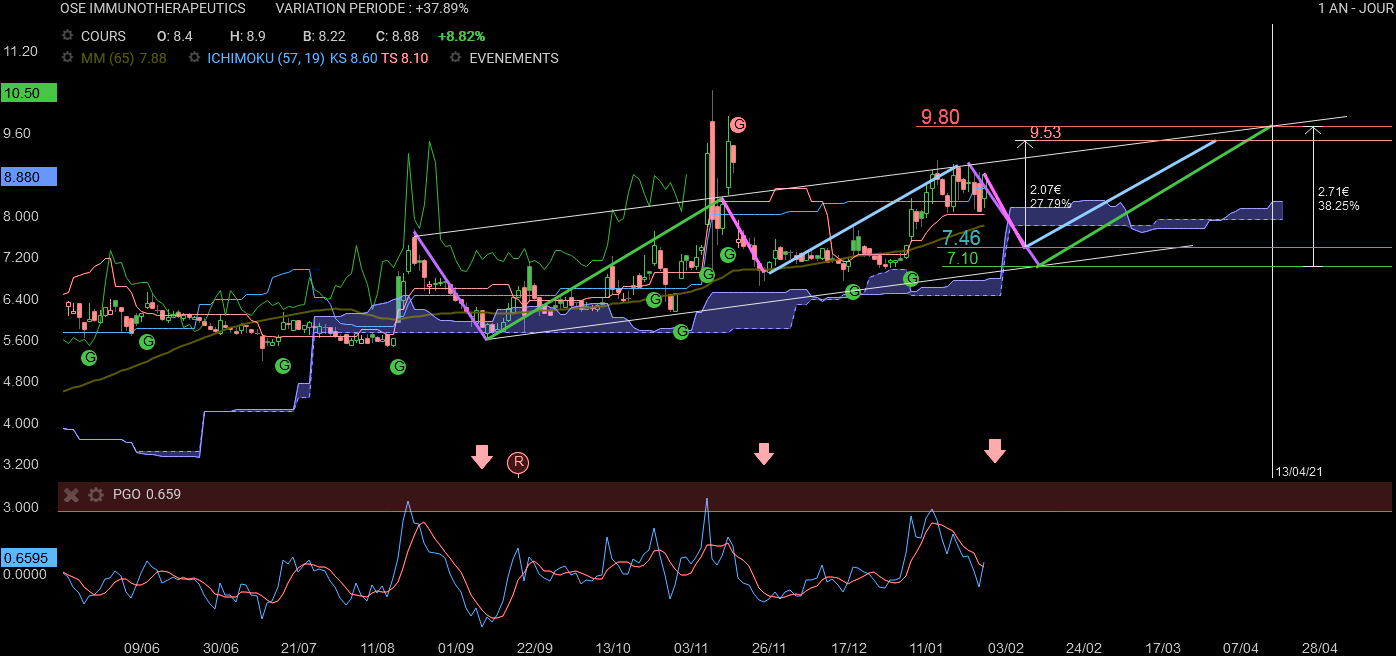
Task: Click the pink down arrow near 26/11
Action: pos(764,453)
